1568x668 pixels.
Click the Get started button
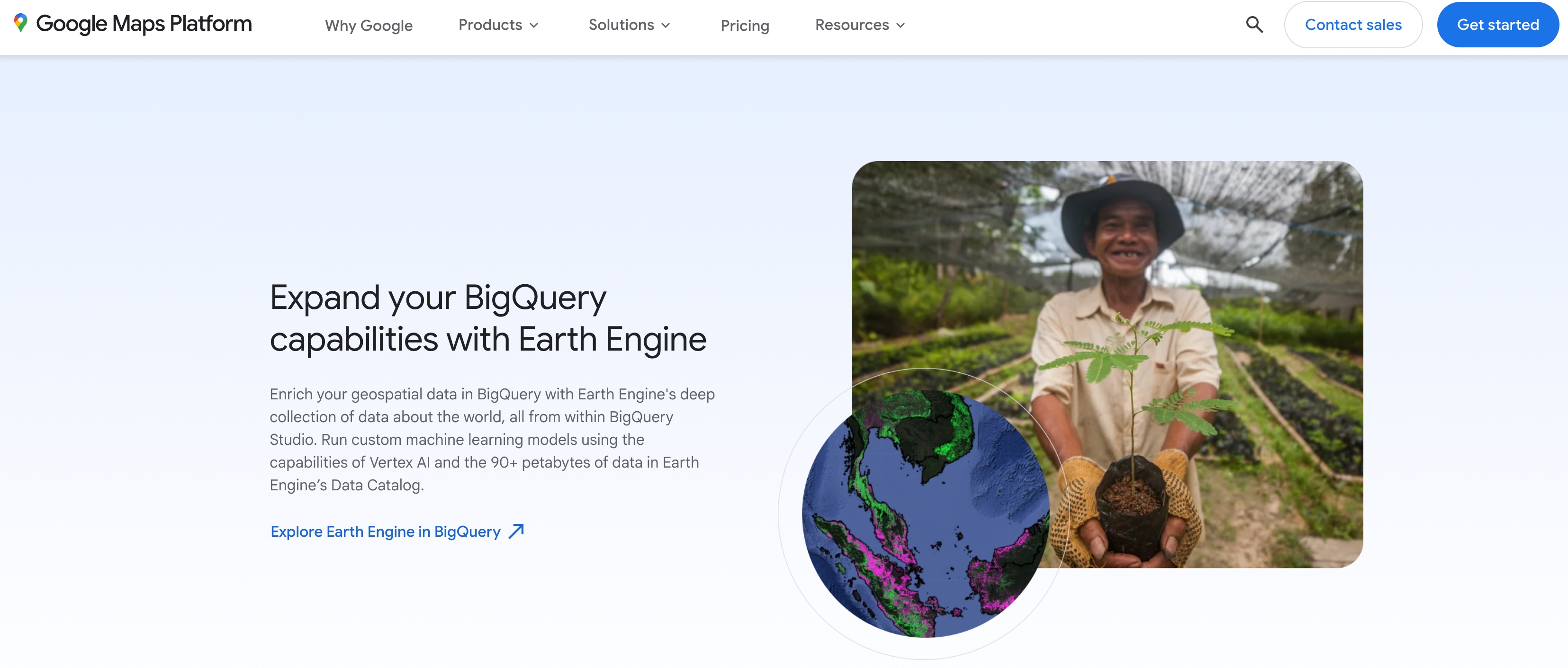(x=1497, y=25)
